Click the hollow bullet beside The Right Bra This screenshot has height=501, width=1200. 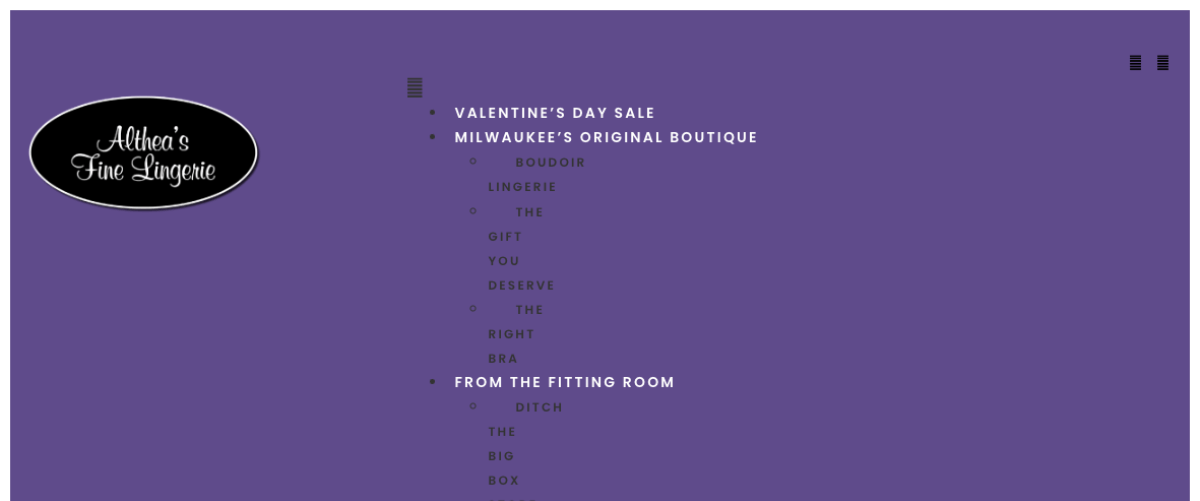point(473,309)
